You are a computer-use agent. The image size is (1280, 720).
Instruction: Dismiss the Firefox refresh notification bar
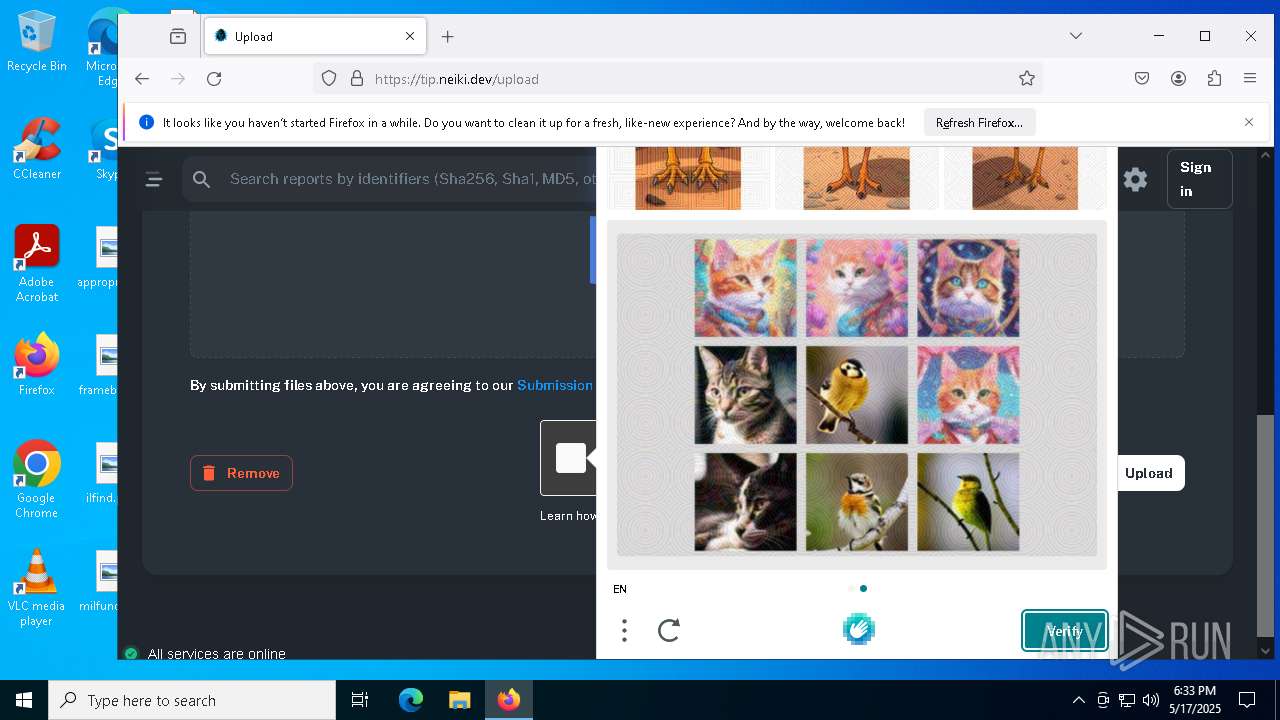[x=1249, y=122]
